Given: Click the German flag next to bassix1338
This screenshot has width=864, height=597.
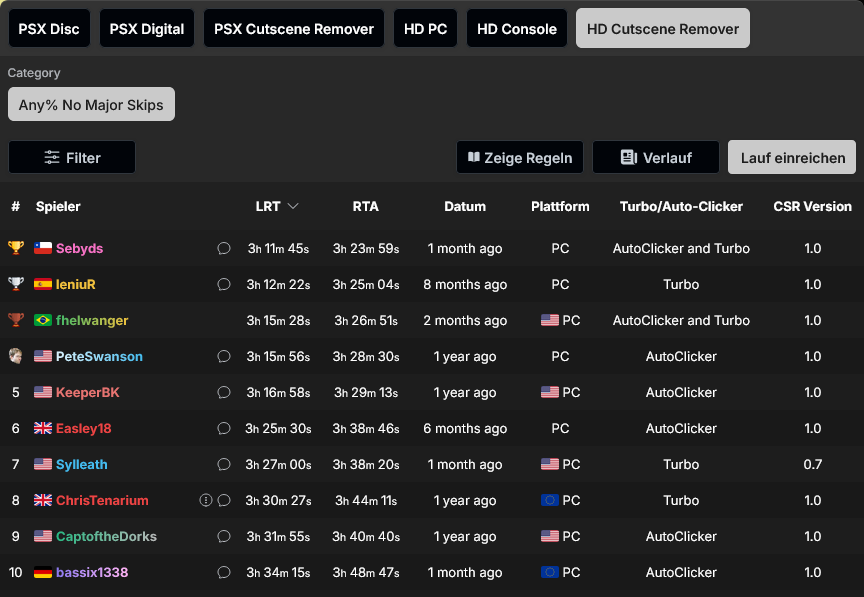Looking at the screenshot, I should coord(43,572).
